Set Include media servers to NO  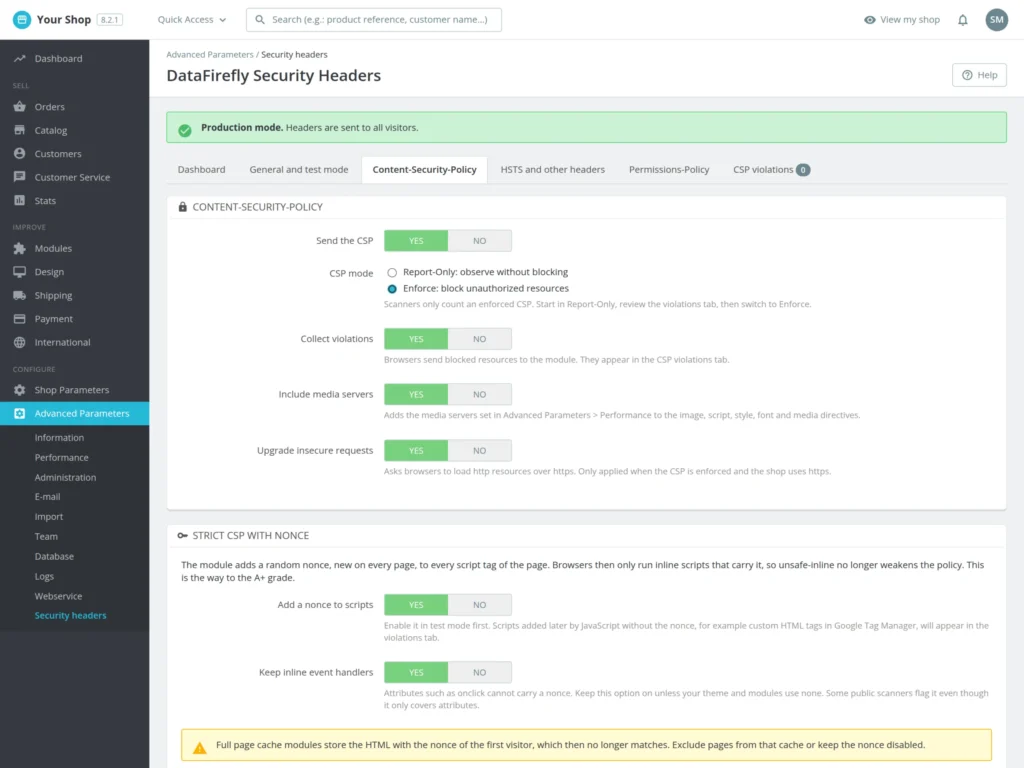pyautogui.click(x=479, y=394)
